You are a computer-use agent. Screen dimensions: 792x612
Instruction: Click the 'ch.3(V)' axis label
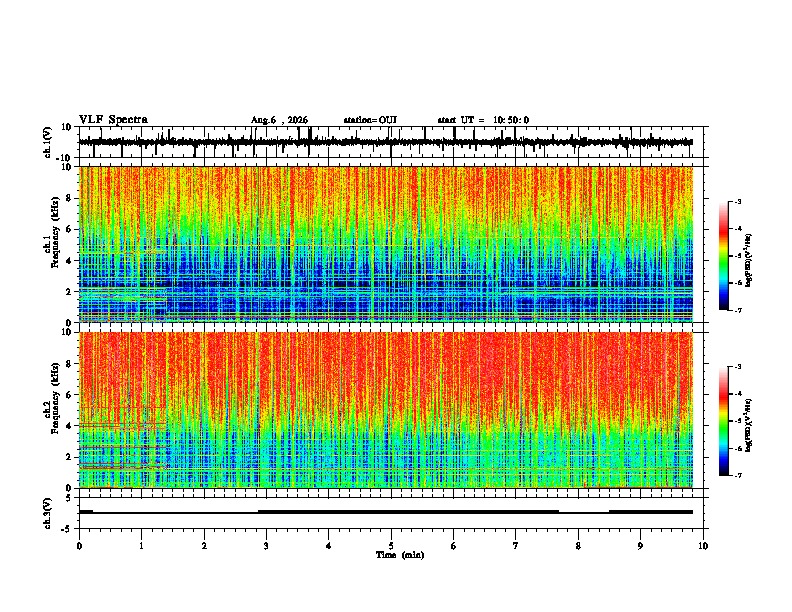click(x=48, y=513)
